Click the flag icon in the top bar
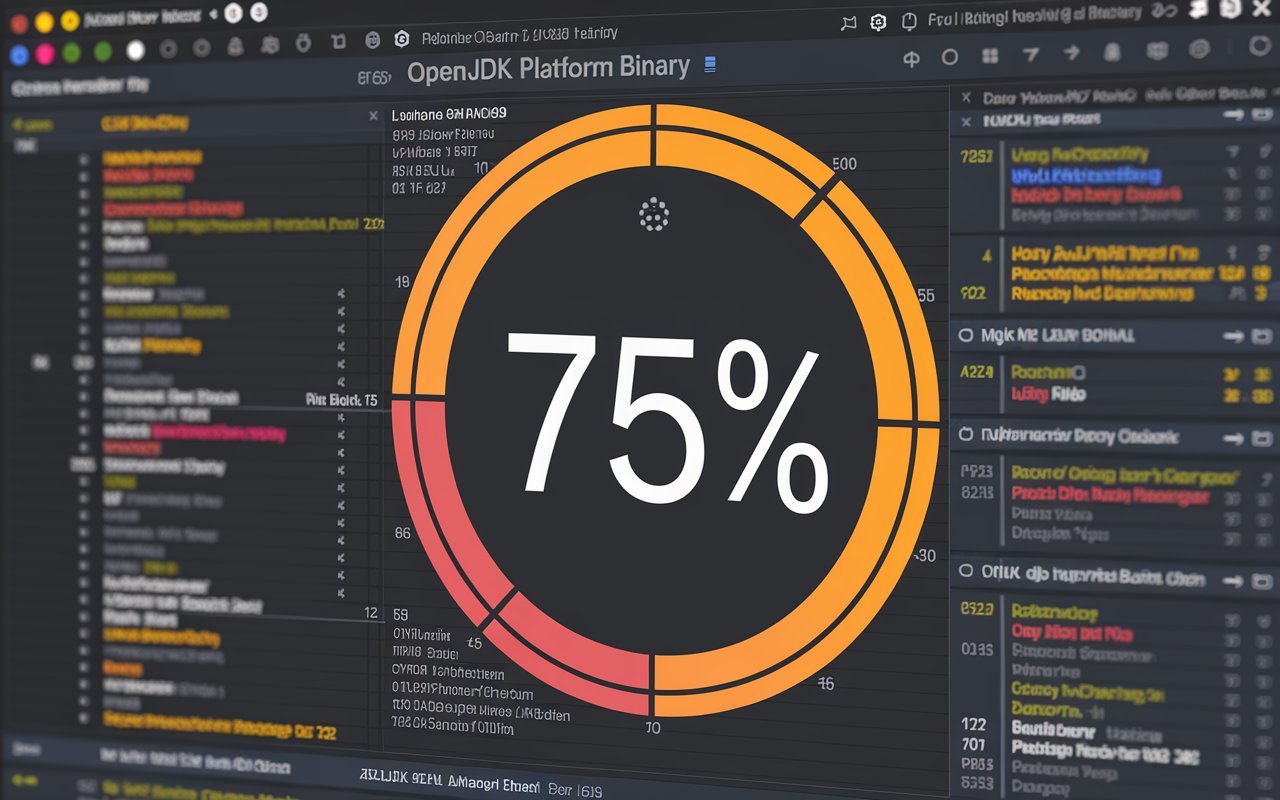This screenshot has height=800, width=1280. pos(849,22)
